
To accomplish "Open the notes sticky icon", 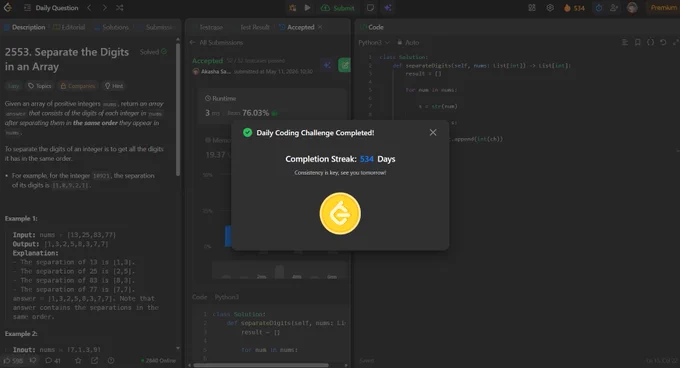I will (370, 8).
